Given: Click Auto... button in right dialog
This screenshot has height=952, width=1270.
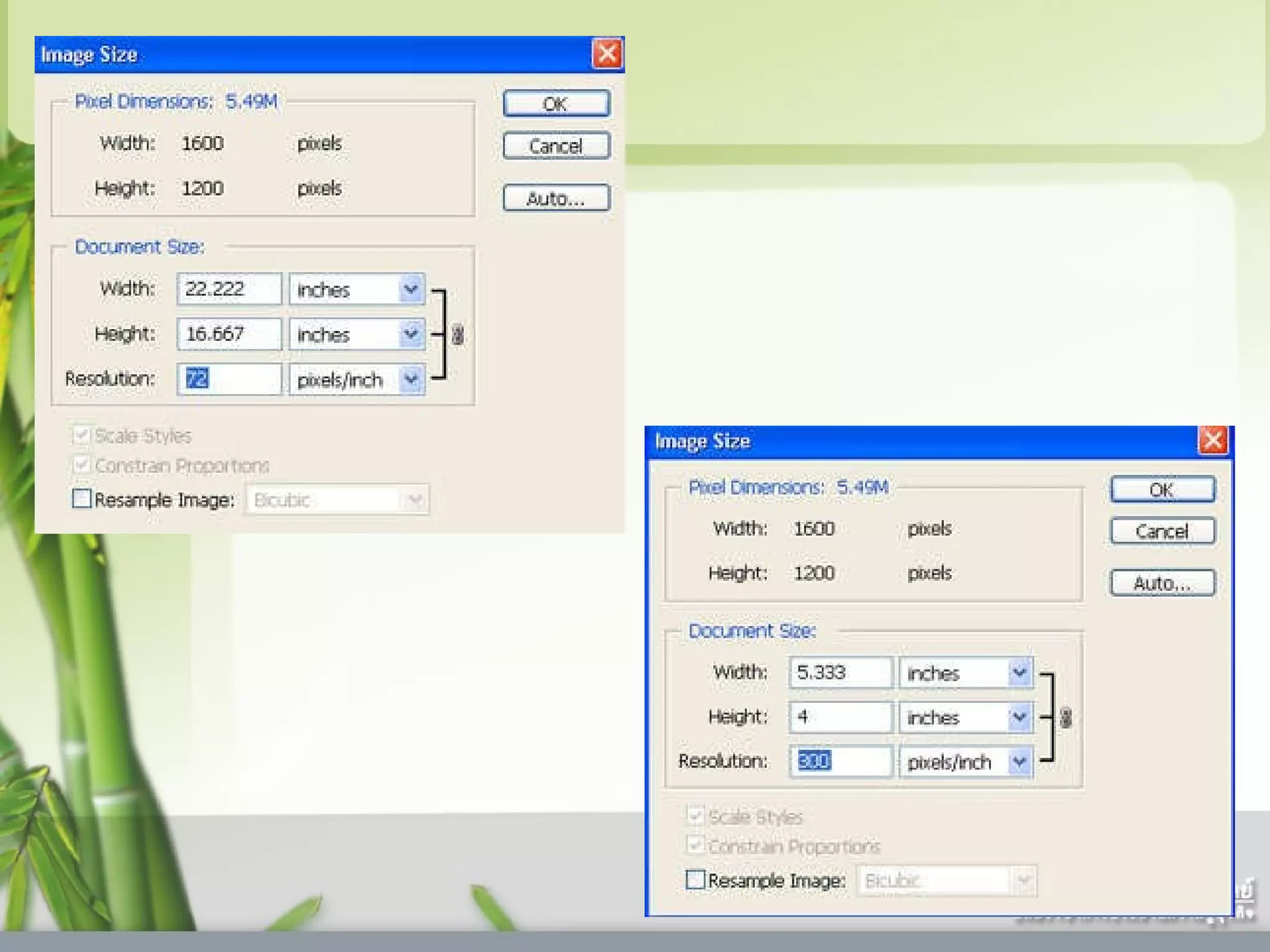Looking at the screenshot, I should pos(1162,583).
